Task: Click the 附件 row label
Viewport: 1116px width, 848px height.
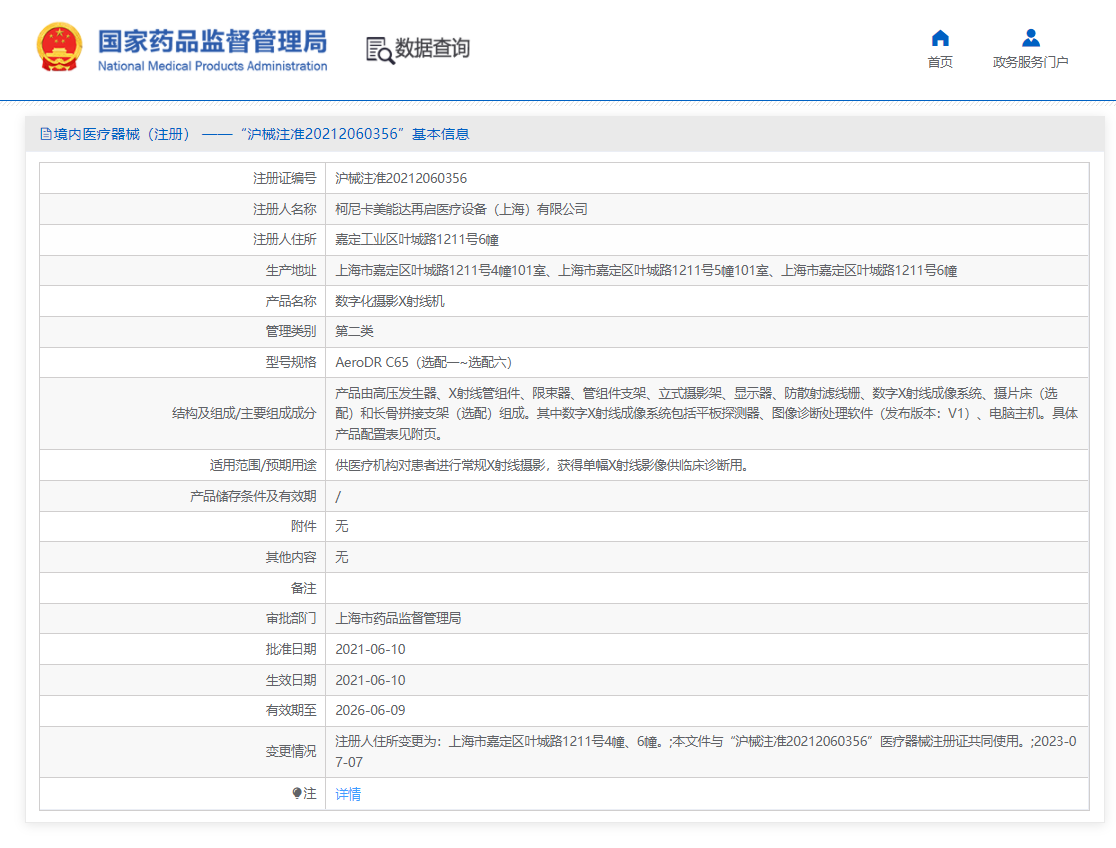Action: coord(304,526)
